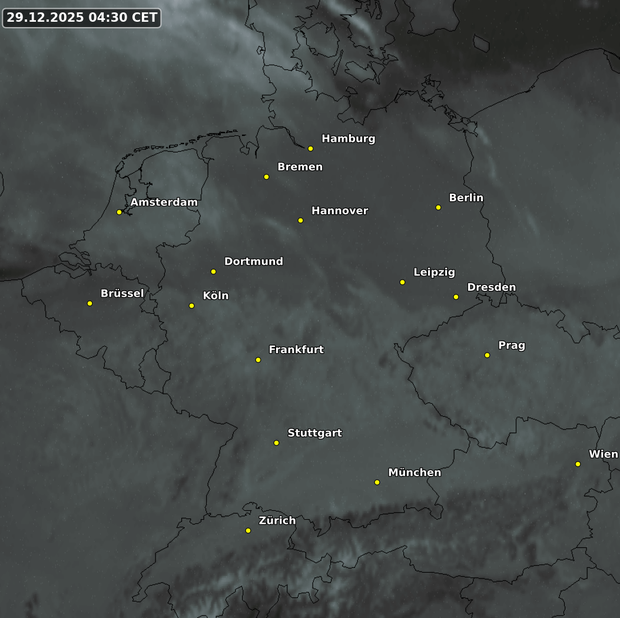620x618 pixels.
Task: Click the Hannover city name label
Action: [x=339, y=211]
